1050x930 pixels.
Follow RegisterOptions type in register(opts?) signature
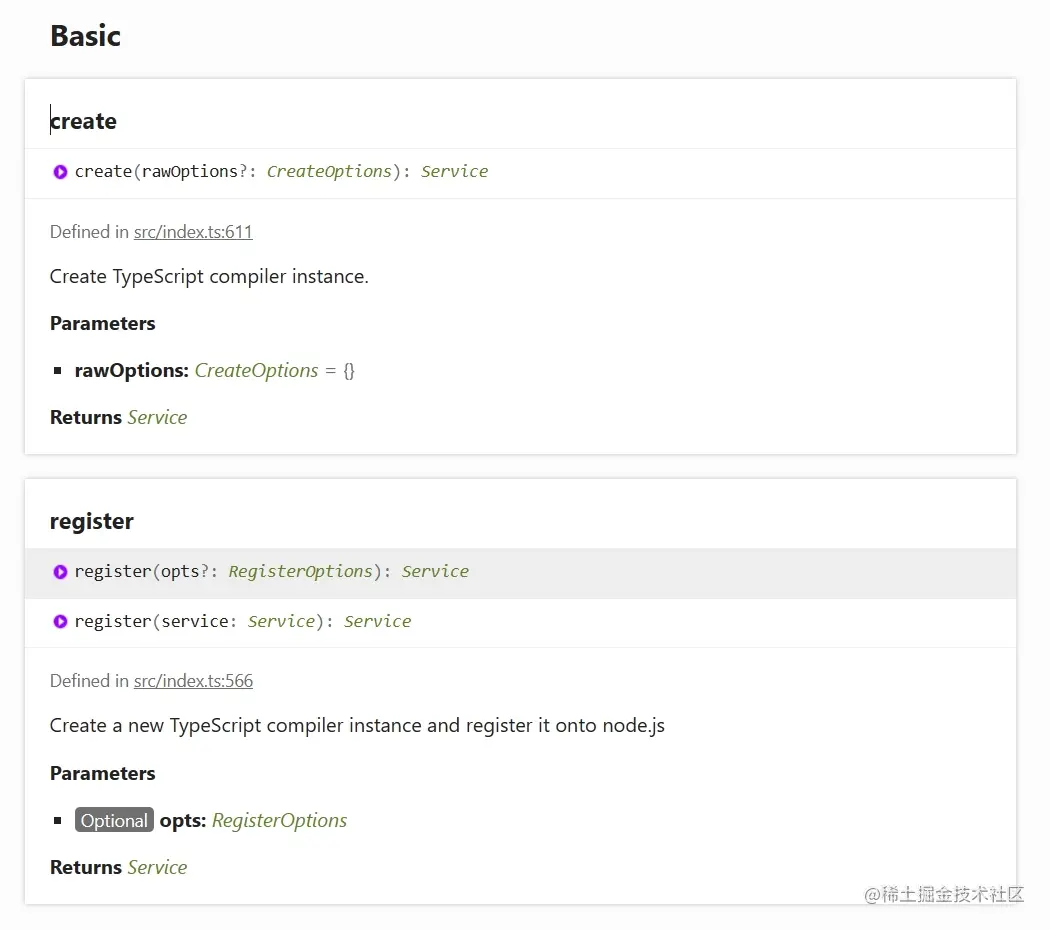(300, 571)
